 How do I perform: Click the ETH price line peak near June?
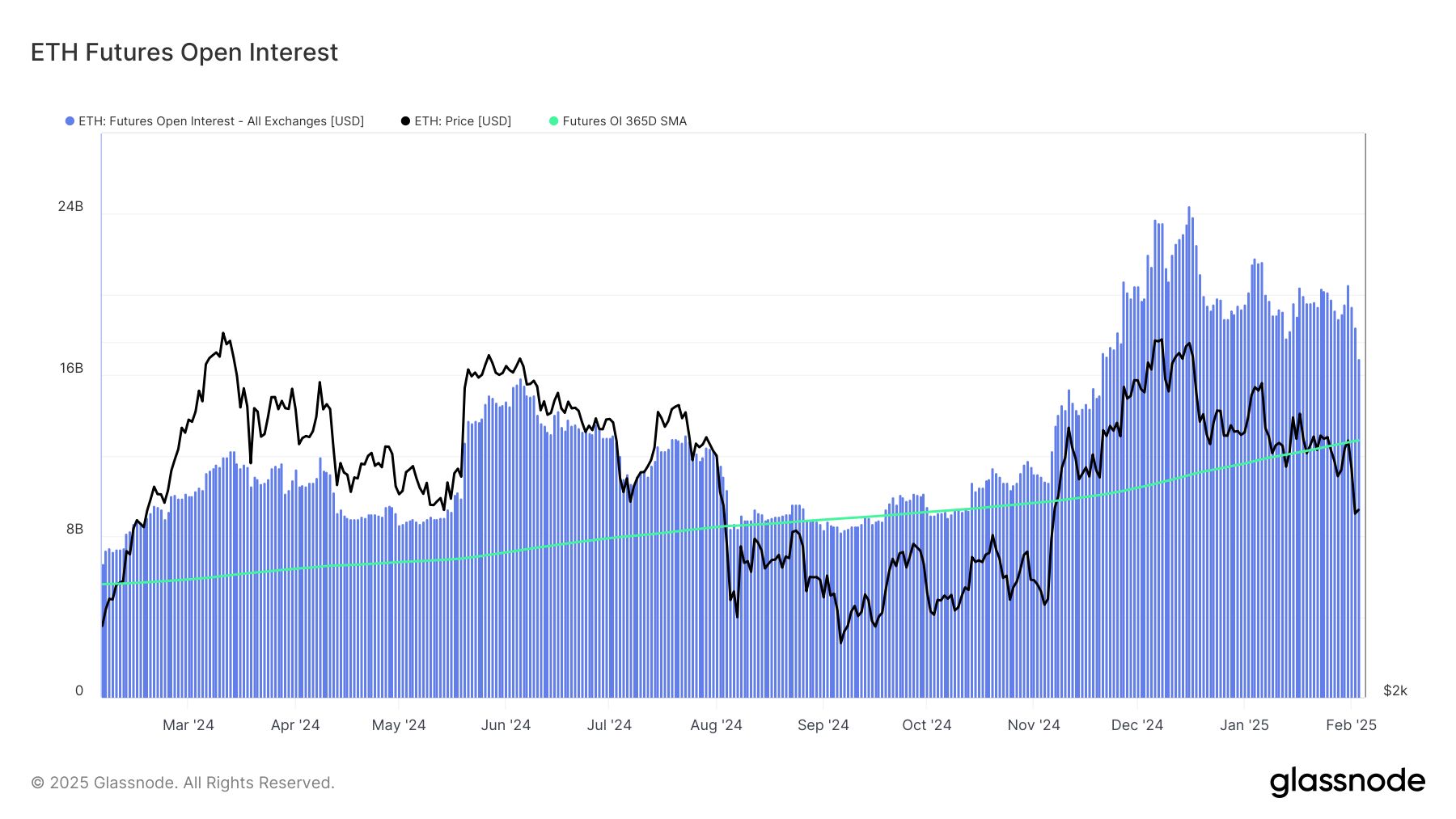point(489,356)
